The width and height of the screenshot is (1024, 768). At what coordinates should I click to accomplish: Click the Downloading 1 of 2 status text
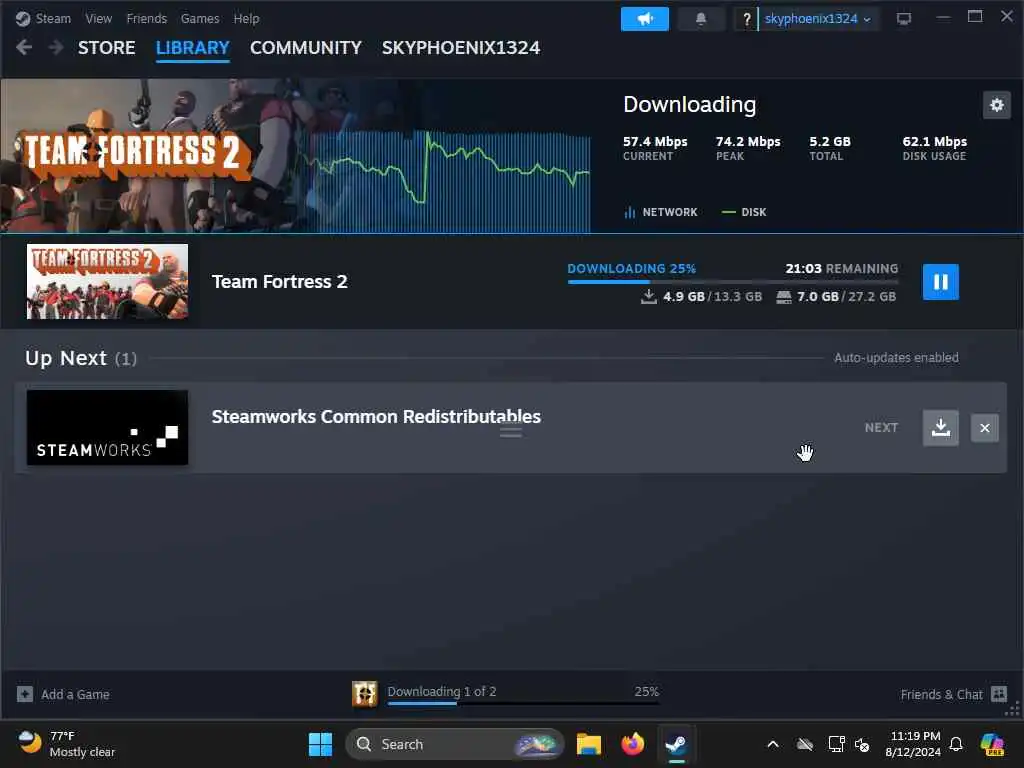[441, 691]
